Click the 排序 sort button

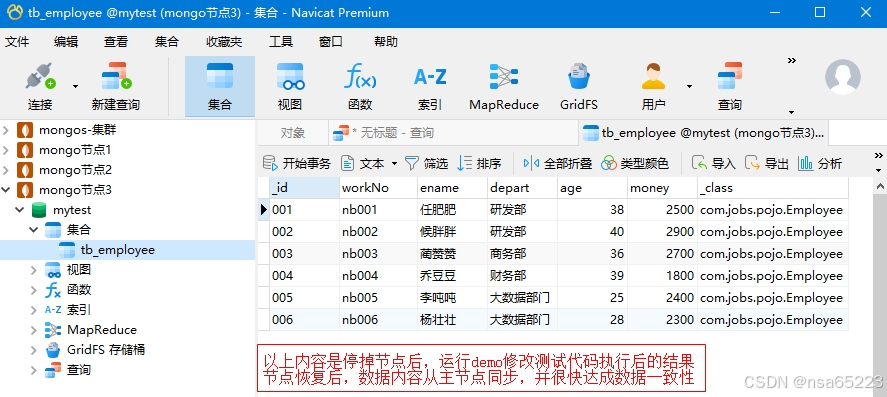coord(479,163)
